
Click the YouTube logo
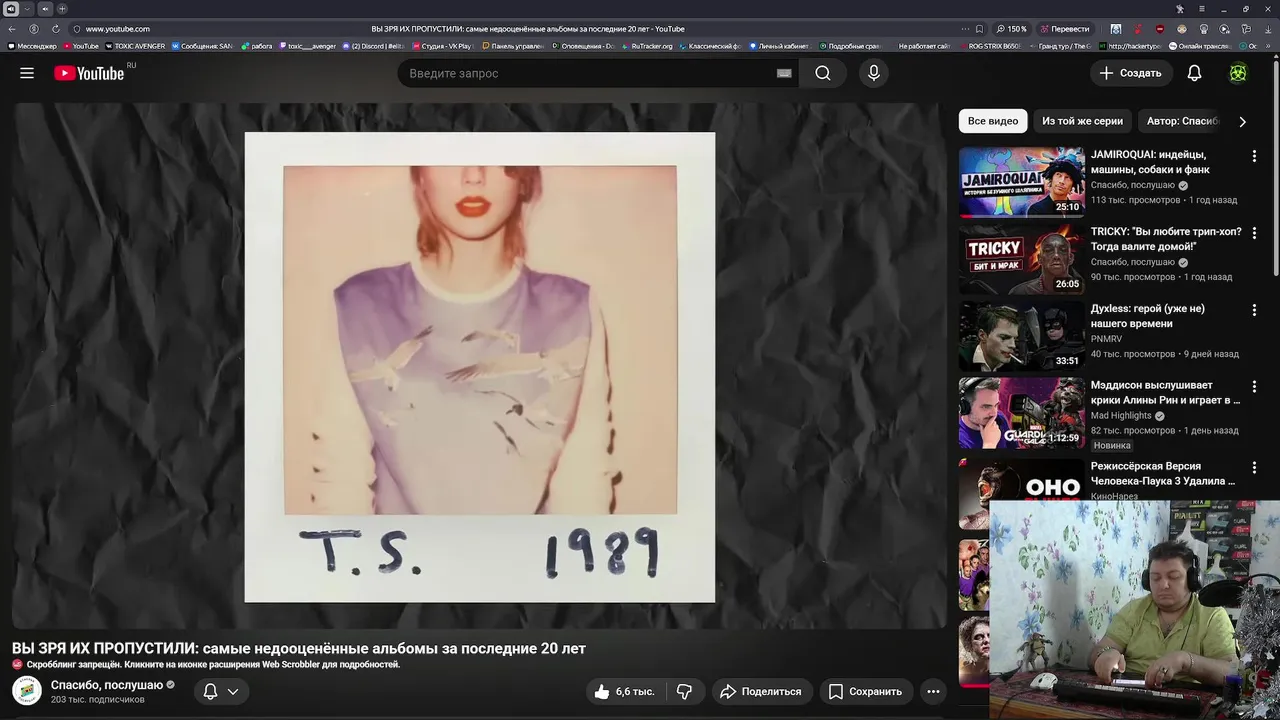tap(89, 73)
